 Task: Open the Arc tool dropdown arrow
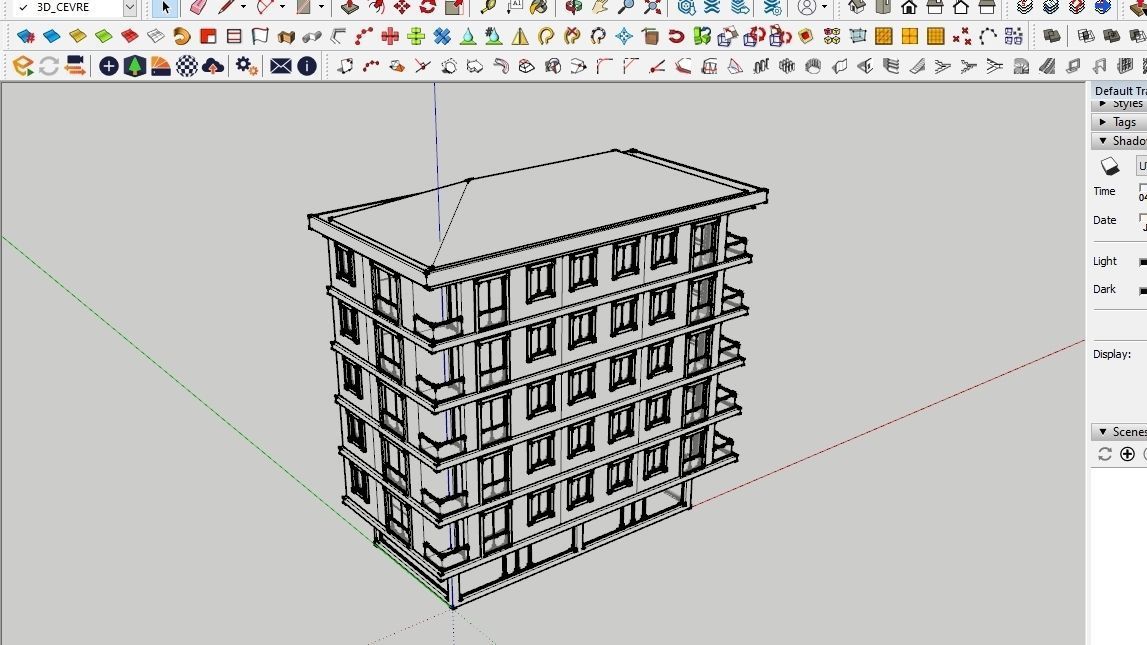click(282, 7)
